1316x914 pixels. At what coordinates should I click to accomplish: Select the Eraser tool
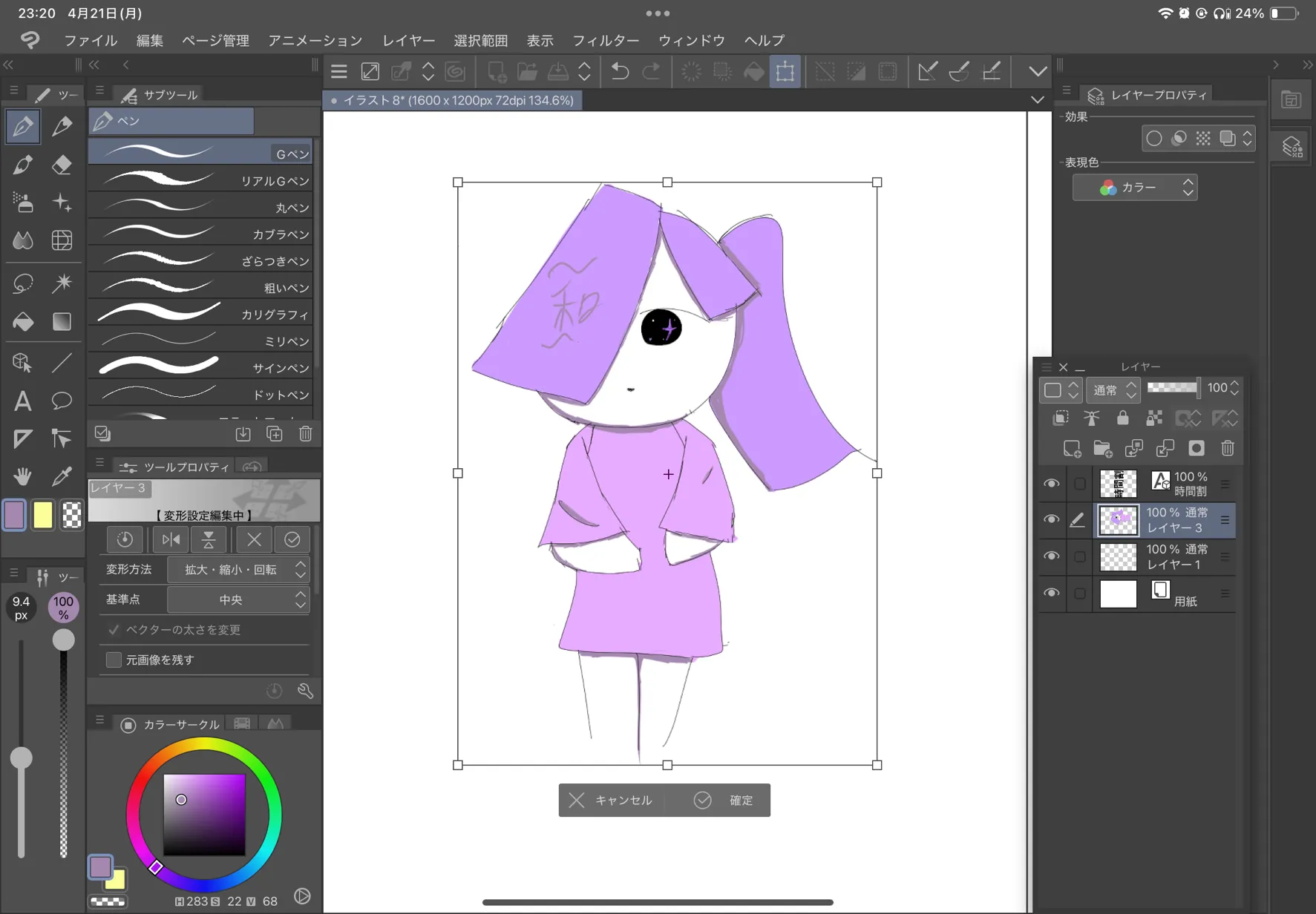click(62, 165)
